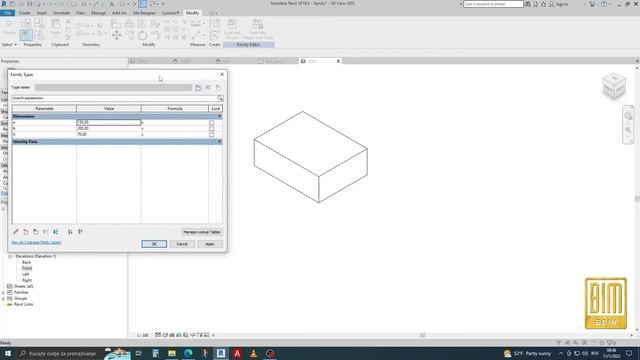Click the Move Parameter Down icon
The height and width of the screenshot is (360, 640).
point(56,232)
